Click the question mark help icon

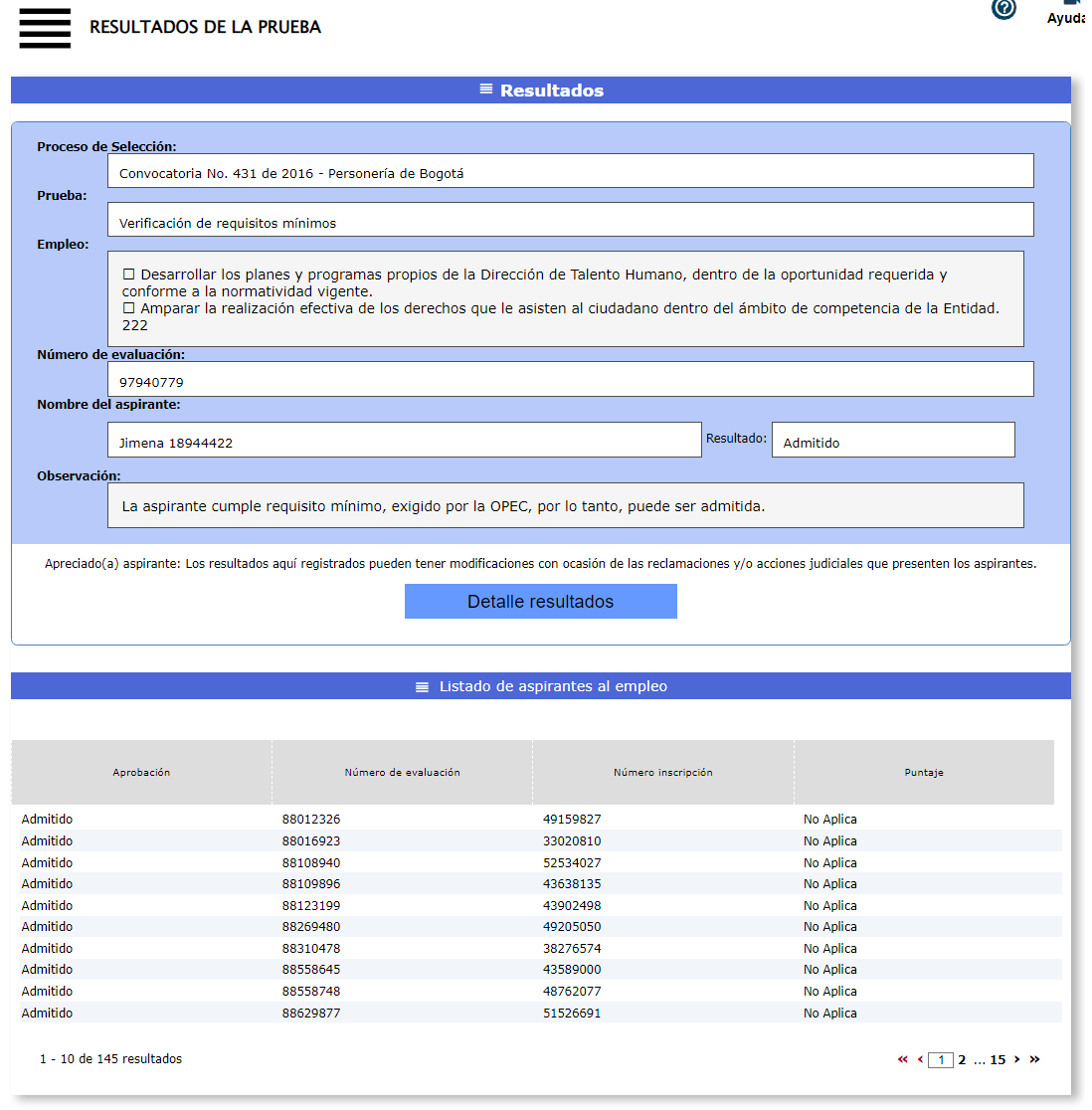pos(1003,9)
